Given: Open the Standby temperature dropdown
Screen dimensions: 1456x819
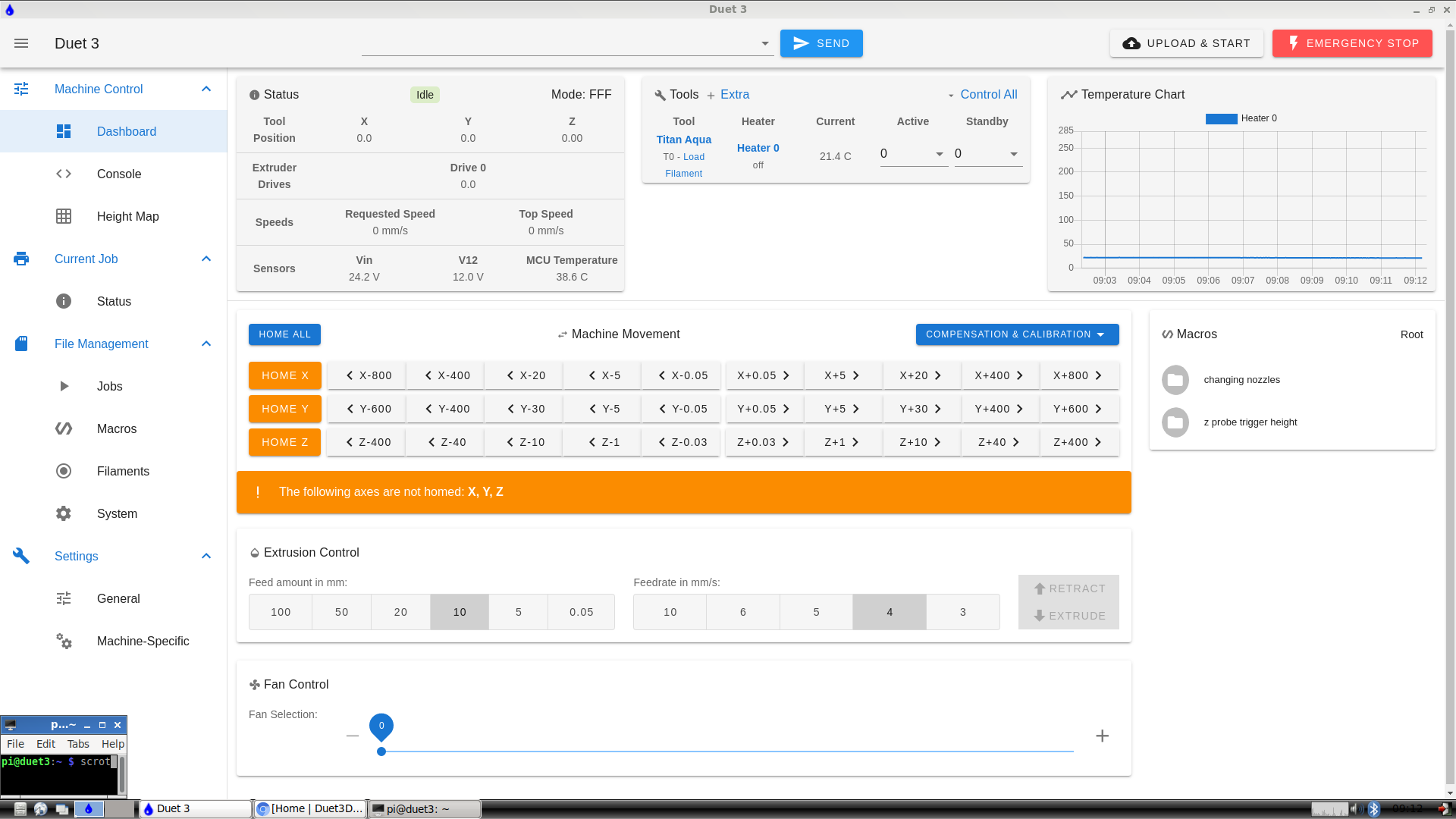Looking at the screenshot, I should [x=1014, y=154].
